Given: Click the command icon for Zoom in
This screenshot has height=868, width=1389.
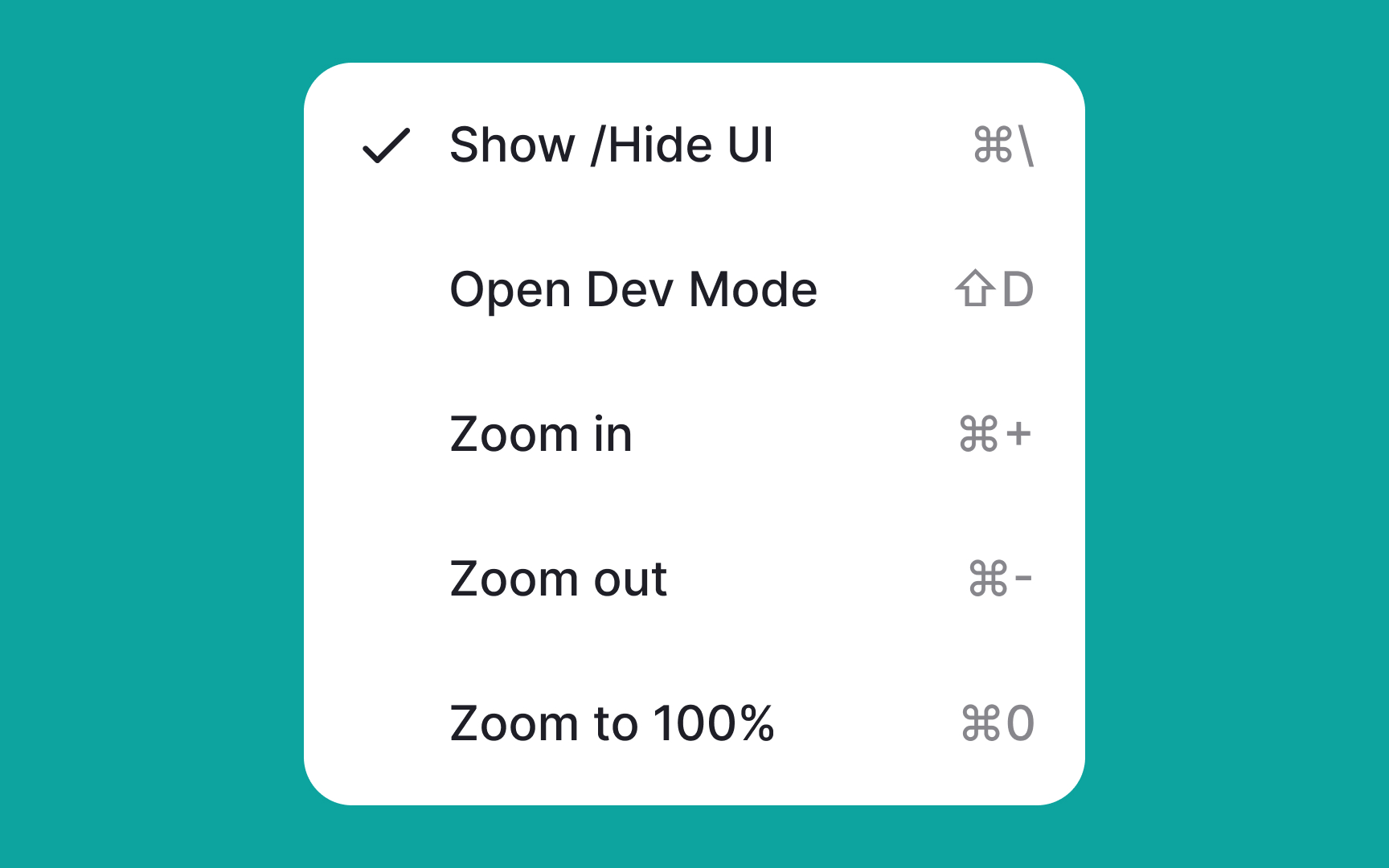Looking at the screenshot, I should pos(977,435).
